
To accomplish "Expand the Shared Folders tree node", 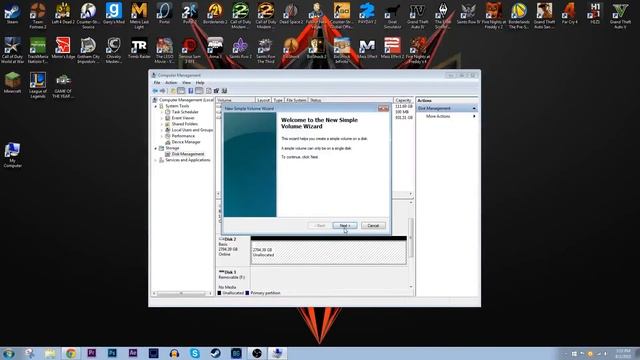I will [162, 124].
